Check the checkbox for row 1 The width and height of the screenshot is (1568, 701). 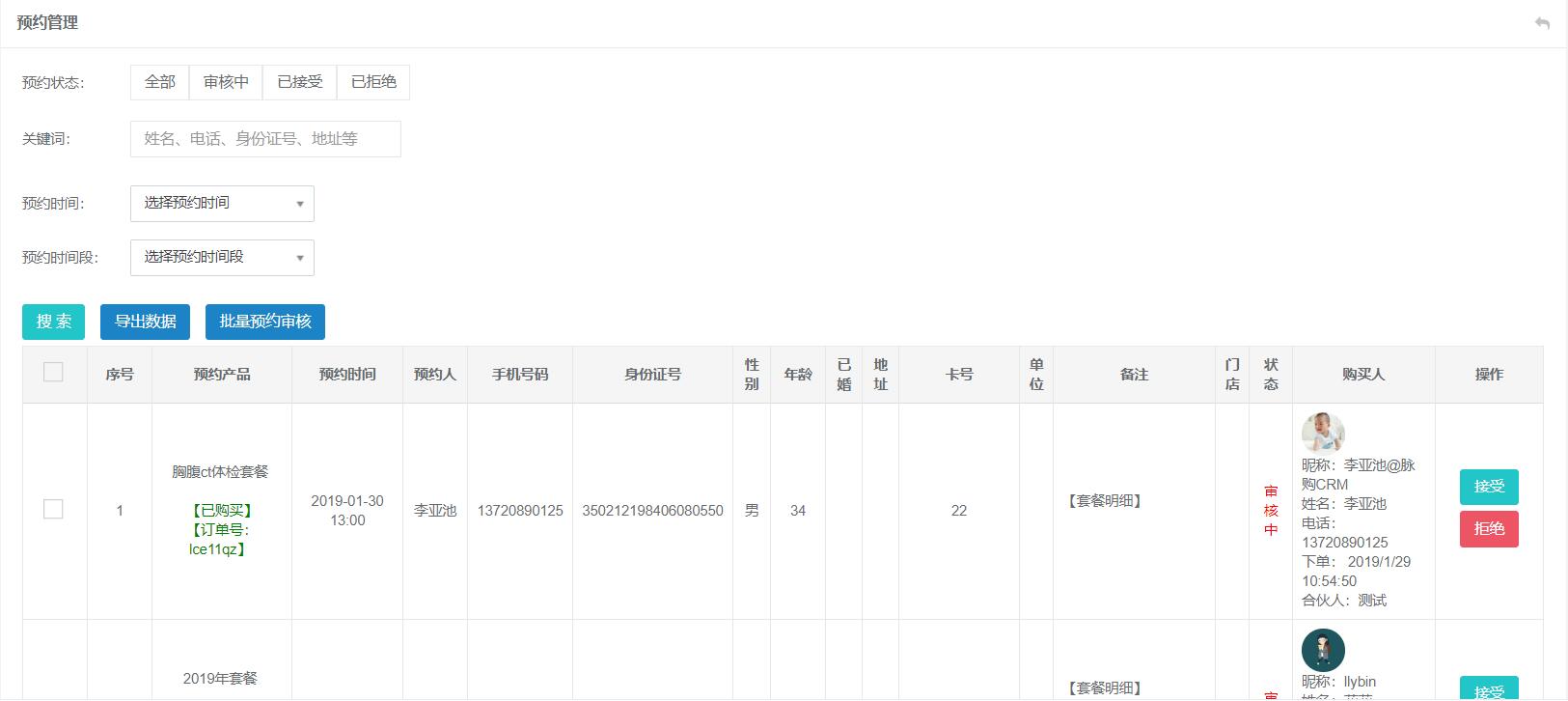coord(54,510)
